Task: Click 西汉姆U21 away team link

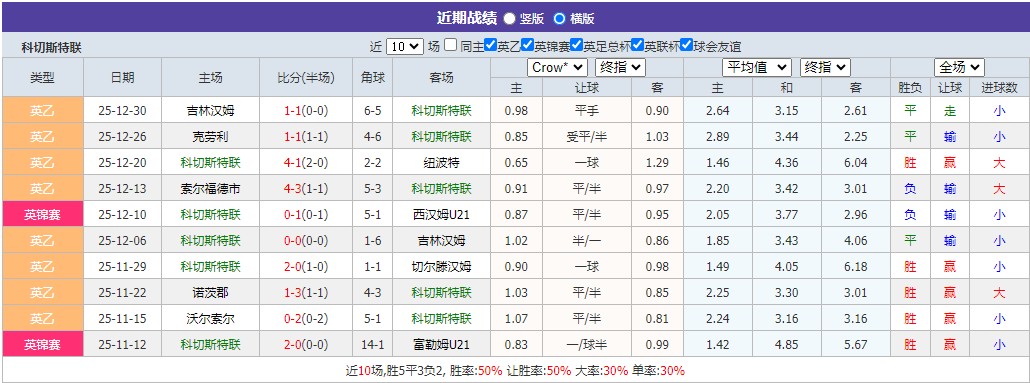Action: click(x=441, y=215)
